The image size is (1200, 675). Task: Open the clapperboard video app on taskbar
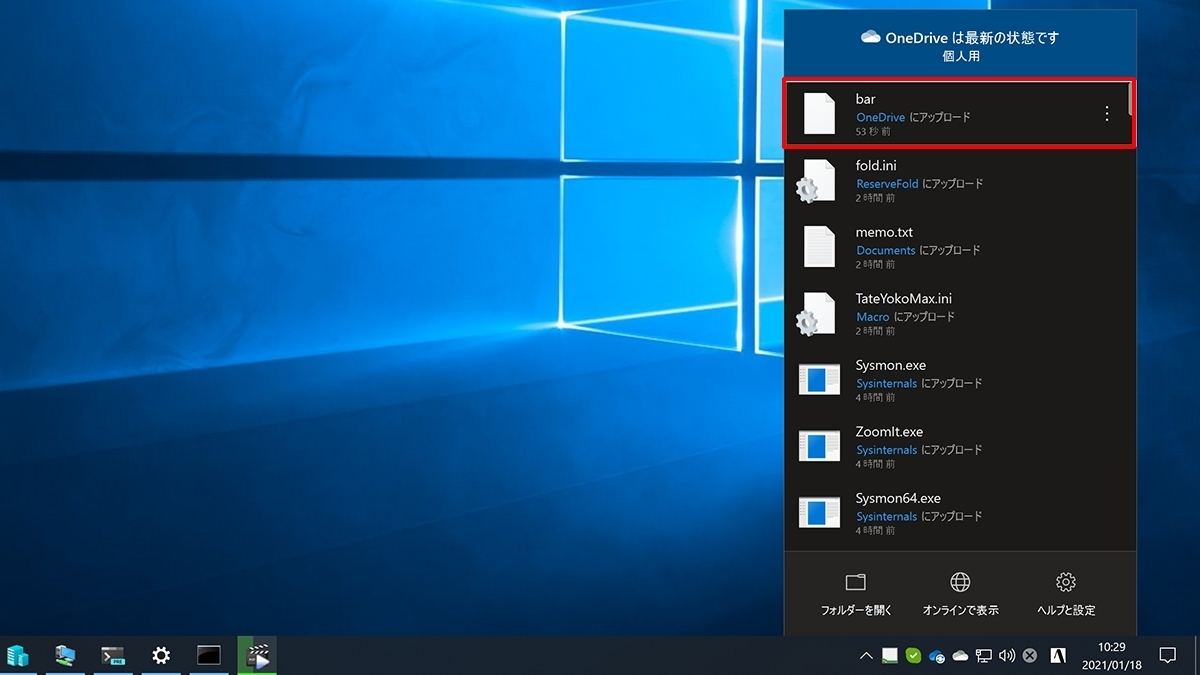tap(258, 656)
